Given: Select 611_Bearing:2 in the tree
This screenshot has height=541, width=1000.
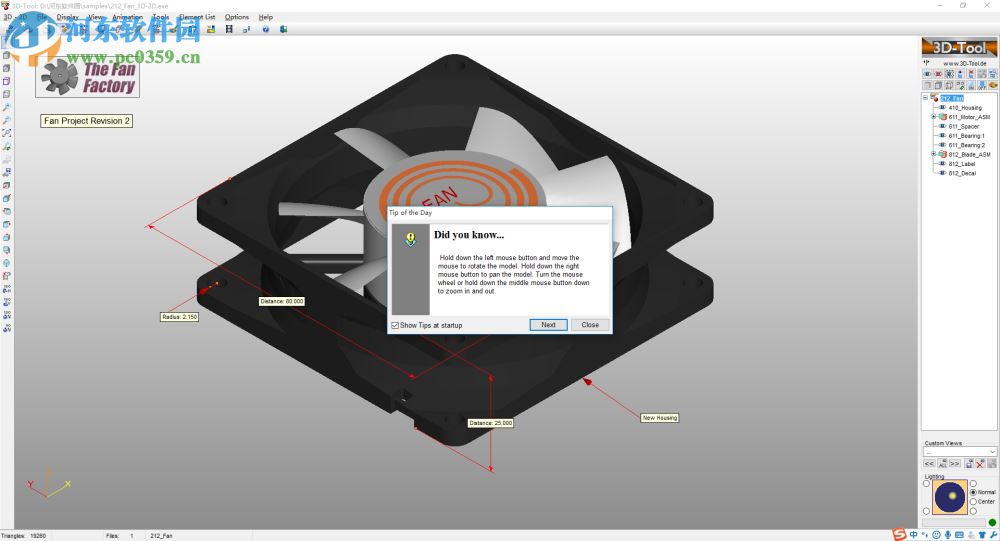Looking at the screenshot, I should (966, 145).
